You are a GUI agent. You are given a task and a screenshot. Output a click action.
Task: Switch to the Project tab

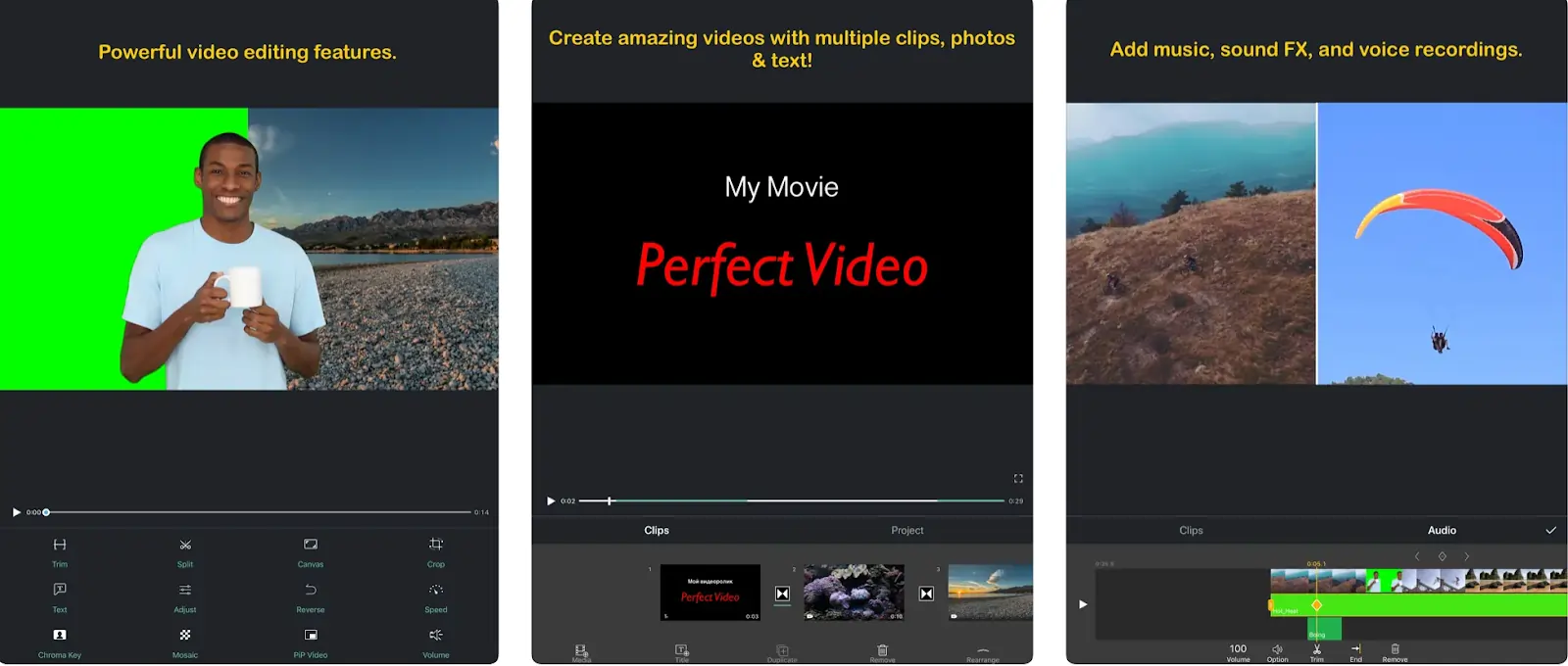click(x=907, y=530)
